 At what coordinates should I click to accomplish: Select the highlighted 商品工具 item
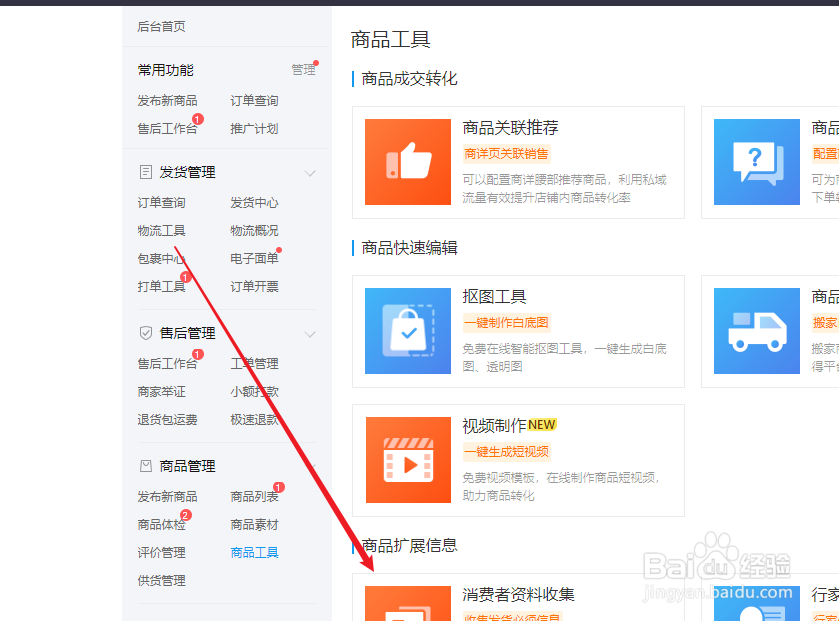(x=254, y=552)
